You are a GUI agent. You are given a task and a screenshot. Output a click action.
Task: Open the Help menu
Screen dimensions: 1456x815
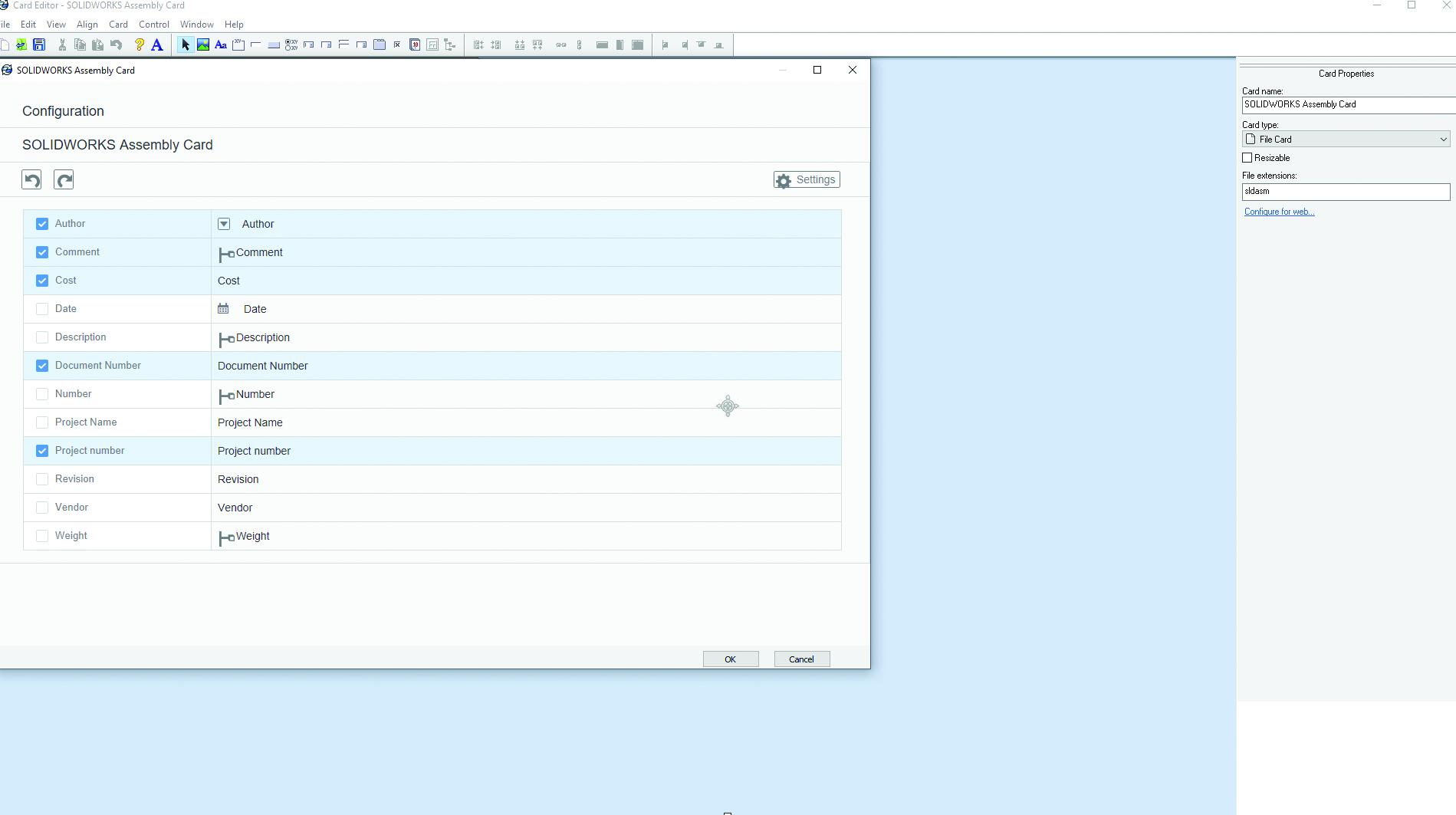(x=234, y=25)
